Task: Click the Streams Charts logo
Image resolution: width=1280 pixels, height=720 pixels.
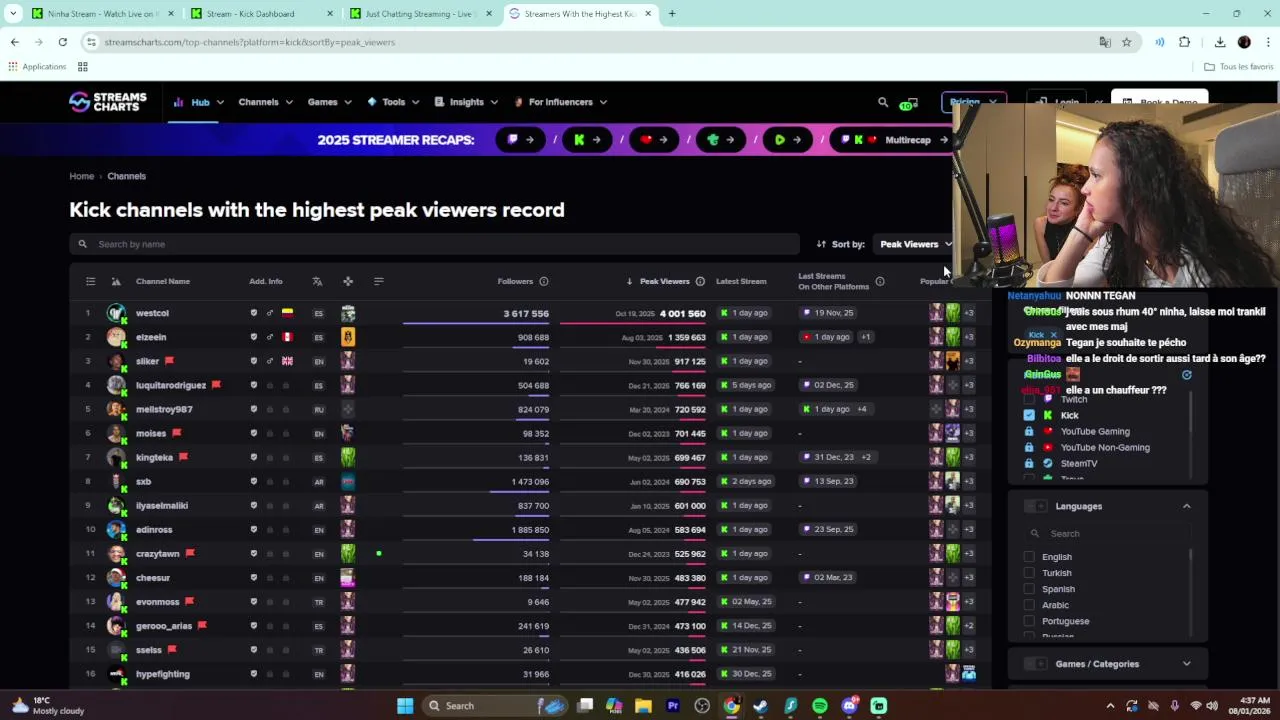Action: [x=108, y=102]
